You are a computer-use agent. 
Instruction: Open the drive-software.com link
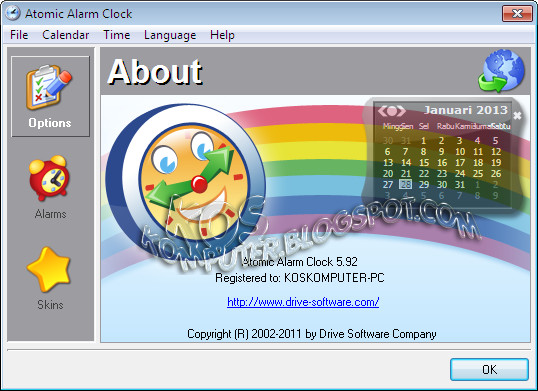(x=303, y=302)
